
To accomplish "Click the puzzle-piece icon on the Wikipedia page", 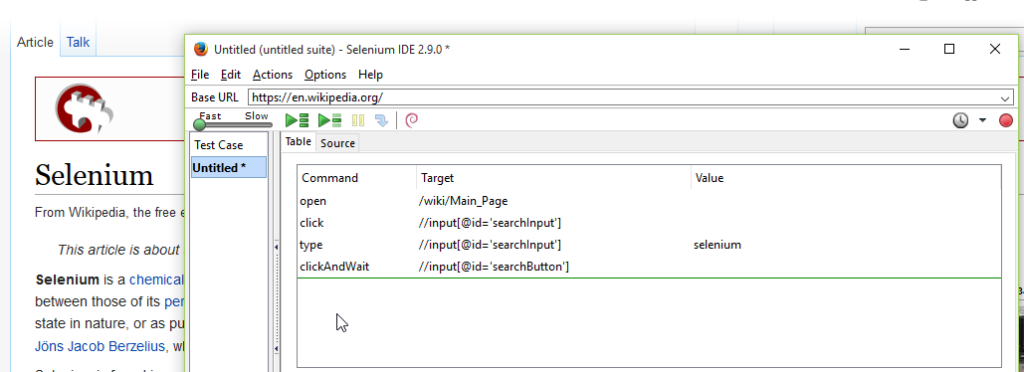I will click(85, 108).
